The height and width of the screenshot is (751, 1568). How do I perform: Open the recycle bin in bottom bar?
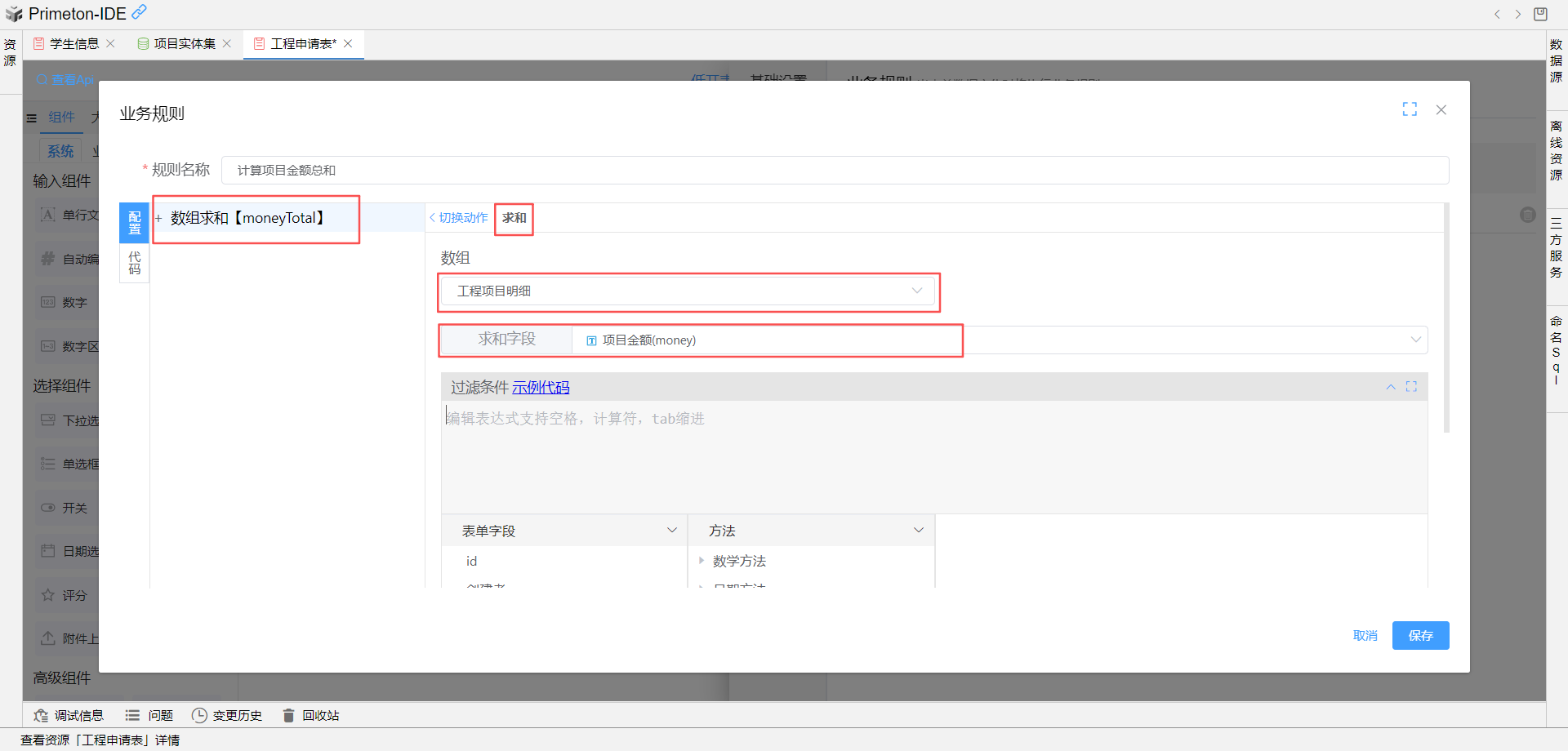(311, 715)
